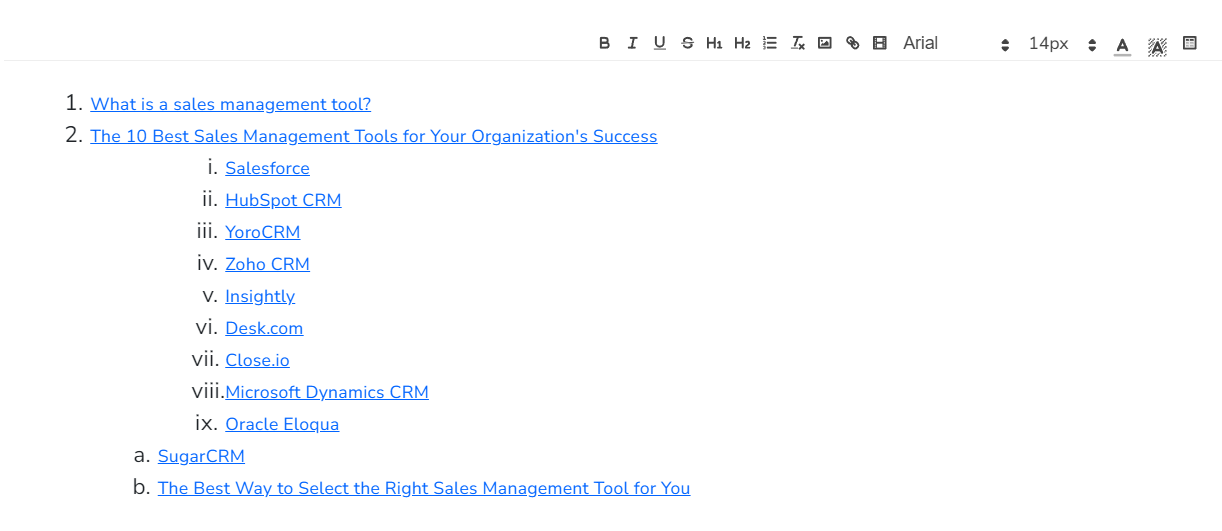Open the text background color picker
This screenshot has width=1222, height=531.
pyautogui.click(x=1157, y=45)
